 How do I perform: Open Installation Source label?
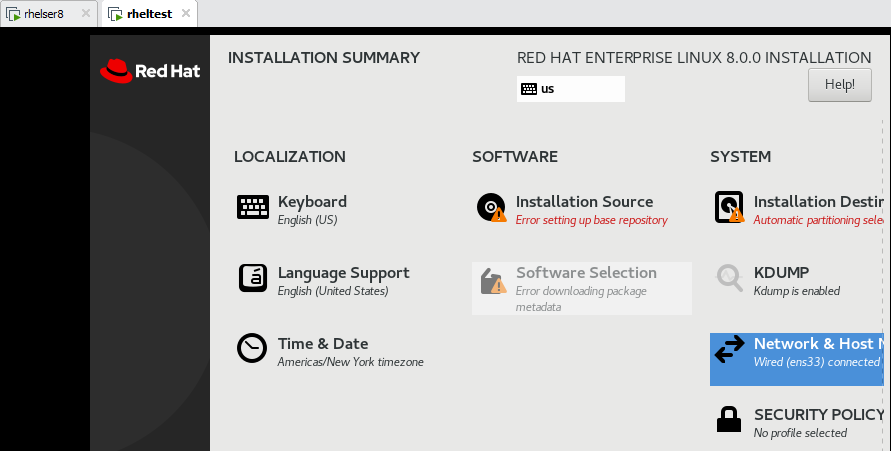584,202
